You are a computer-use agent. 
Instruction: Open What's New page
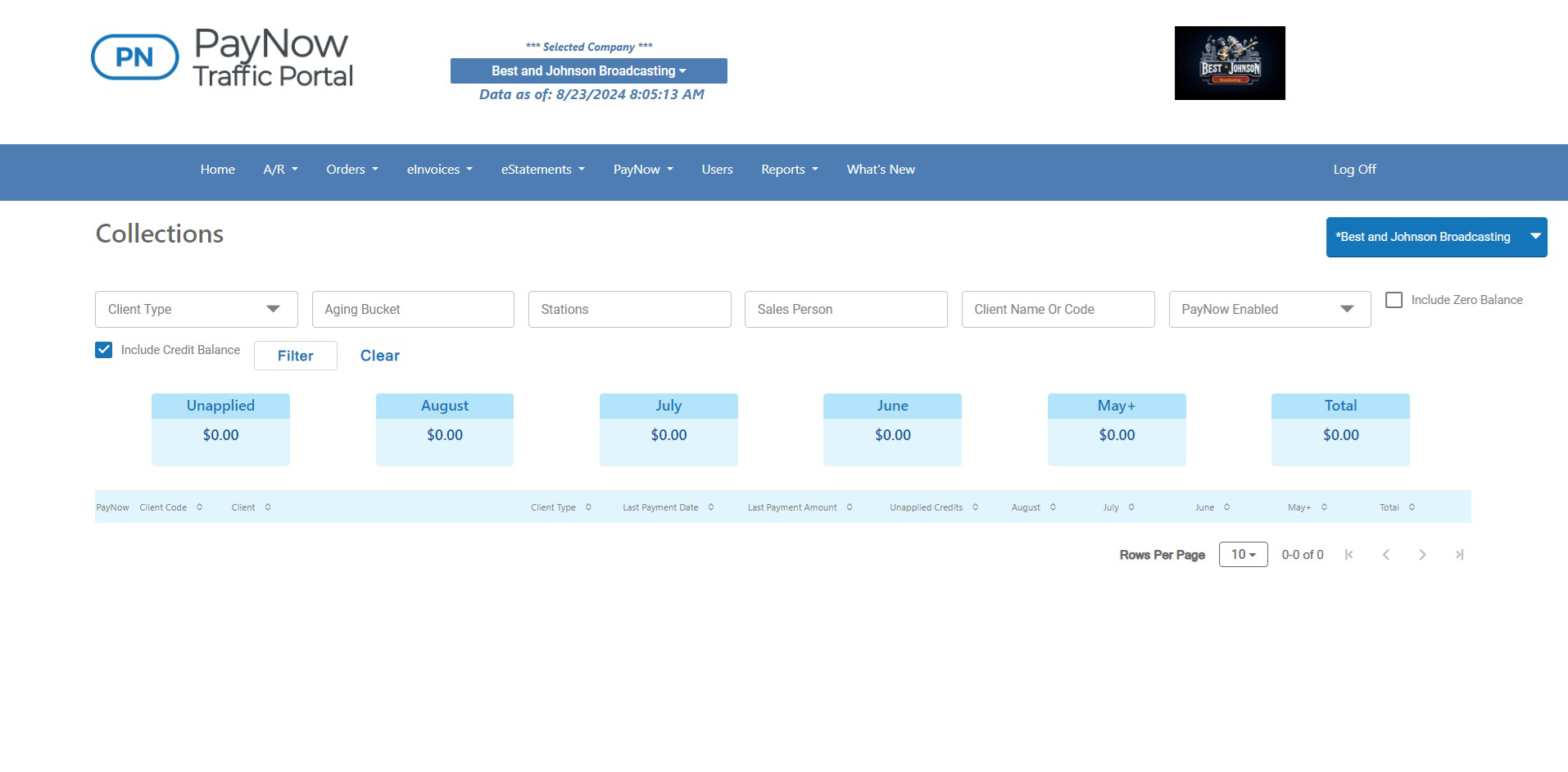click(x=881, y=170)
